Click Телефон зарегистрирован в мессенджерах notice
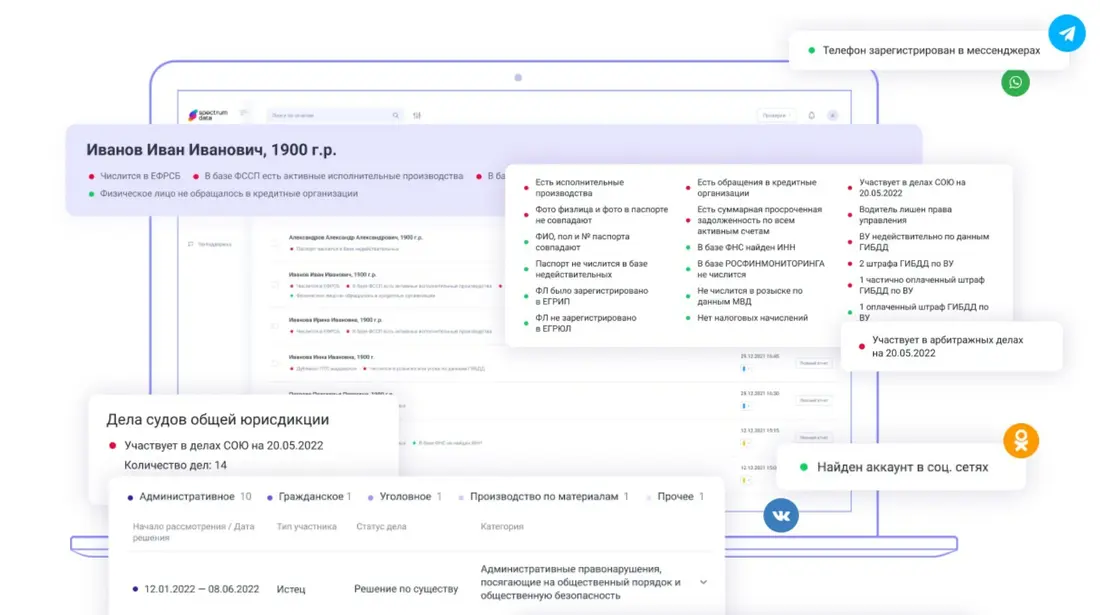This screenshot has height=615, width=1100. point(931,50)
